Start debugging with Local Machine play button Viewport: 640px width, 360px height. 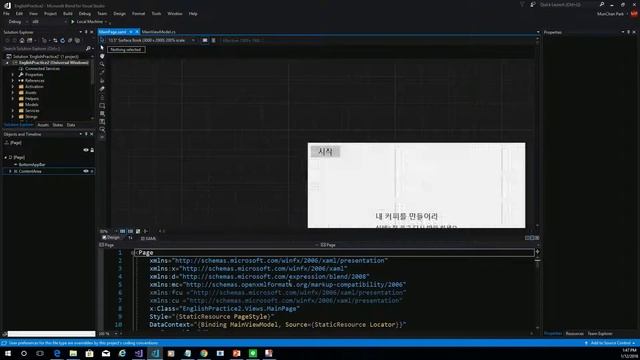click(73, 22)
